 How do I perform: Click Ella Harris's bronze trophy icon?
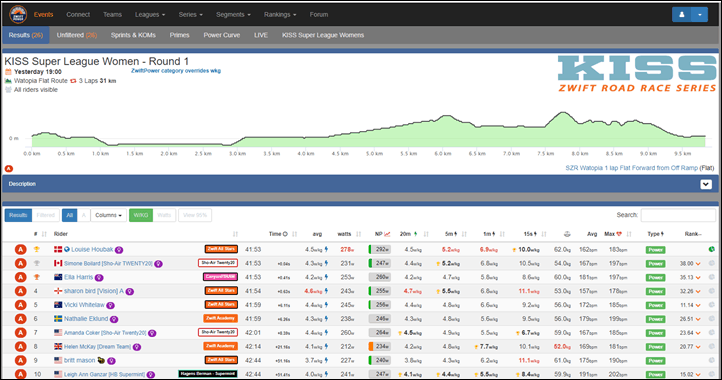coord(36,277)
